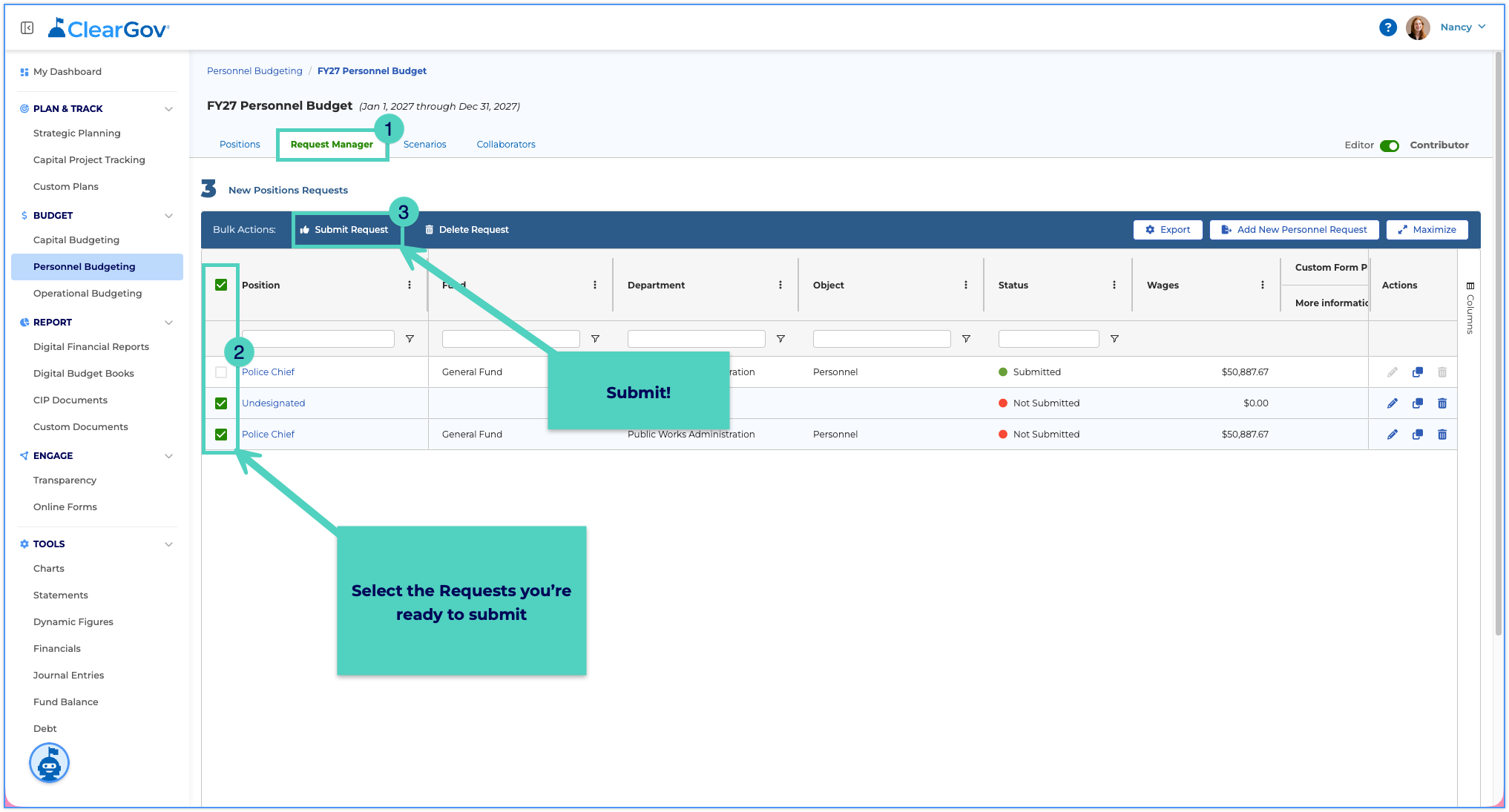Viewport: 1509px width, 812px height.
Task: Delete the Undesignated request via trash icon
Action: coord(1442,403)
